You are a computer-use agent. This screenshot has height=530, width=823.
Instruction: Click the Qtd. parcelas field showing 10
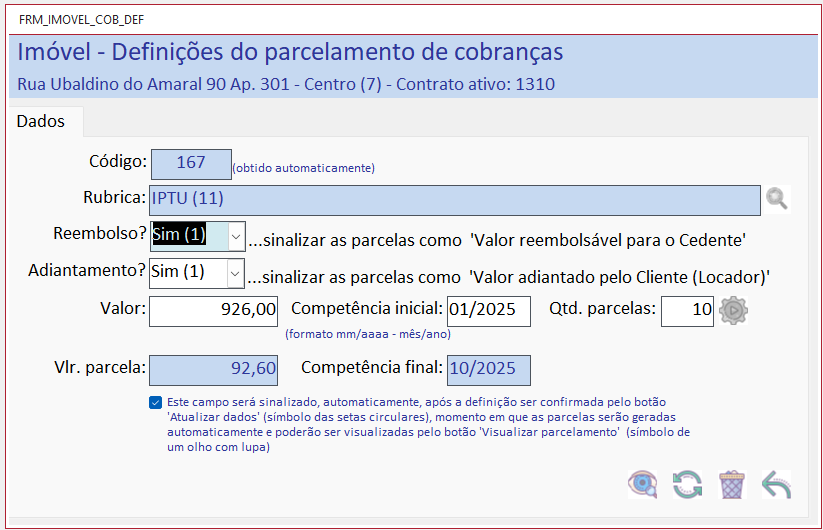point(687,311)
